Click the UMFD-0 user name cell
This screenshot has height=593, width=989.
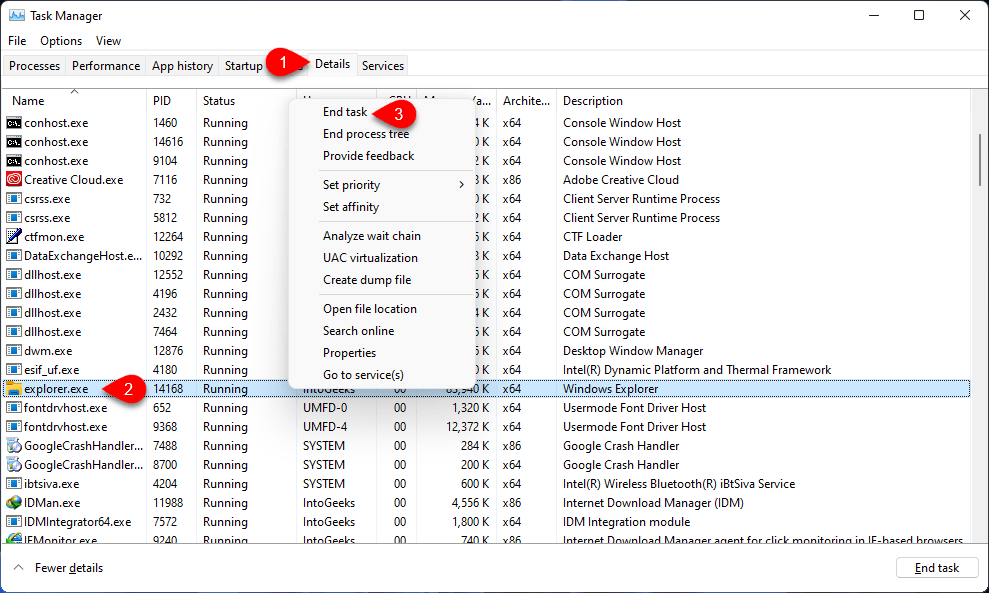coord(325,408)
